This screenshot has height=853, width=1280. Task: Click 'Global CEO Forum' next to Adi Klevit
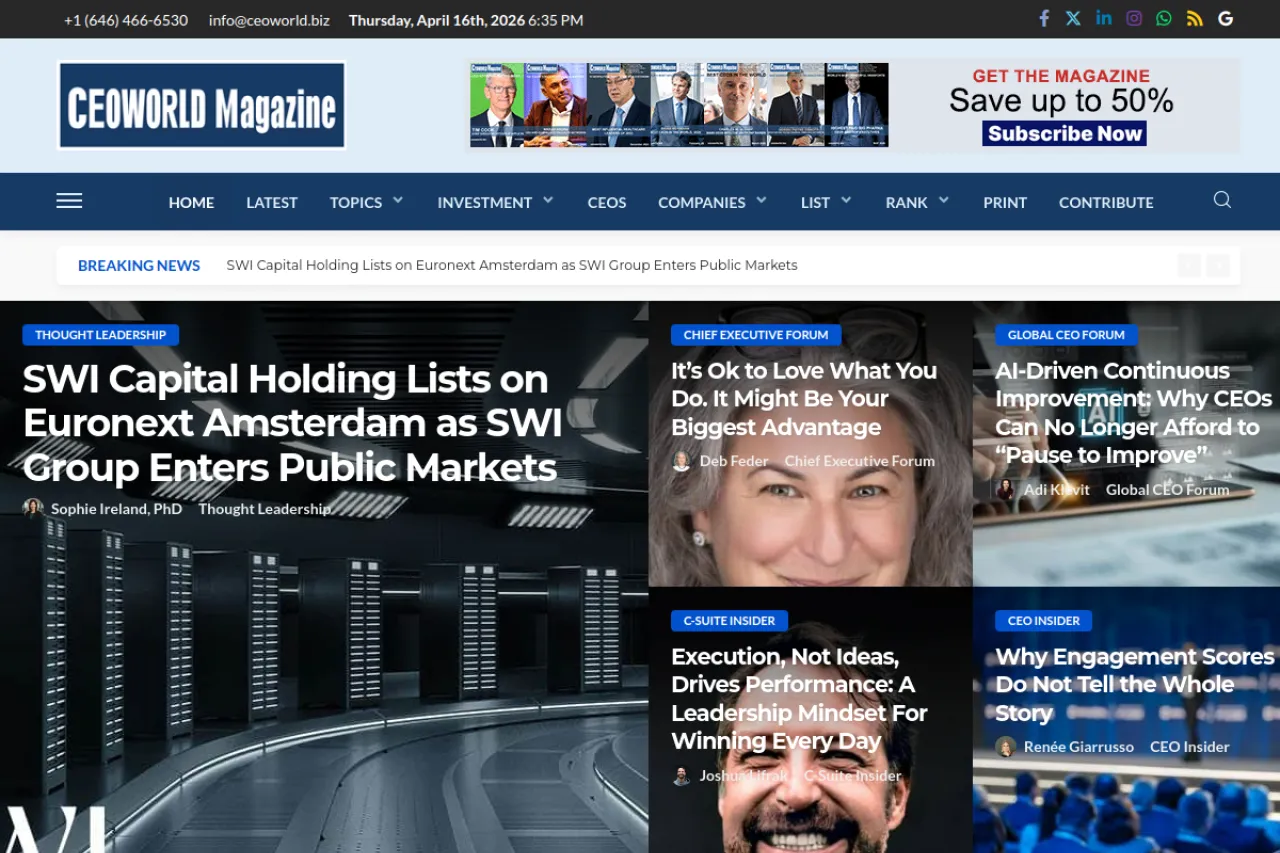(1168, 490)
